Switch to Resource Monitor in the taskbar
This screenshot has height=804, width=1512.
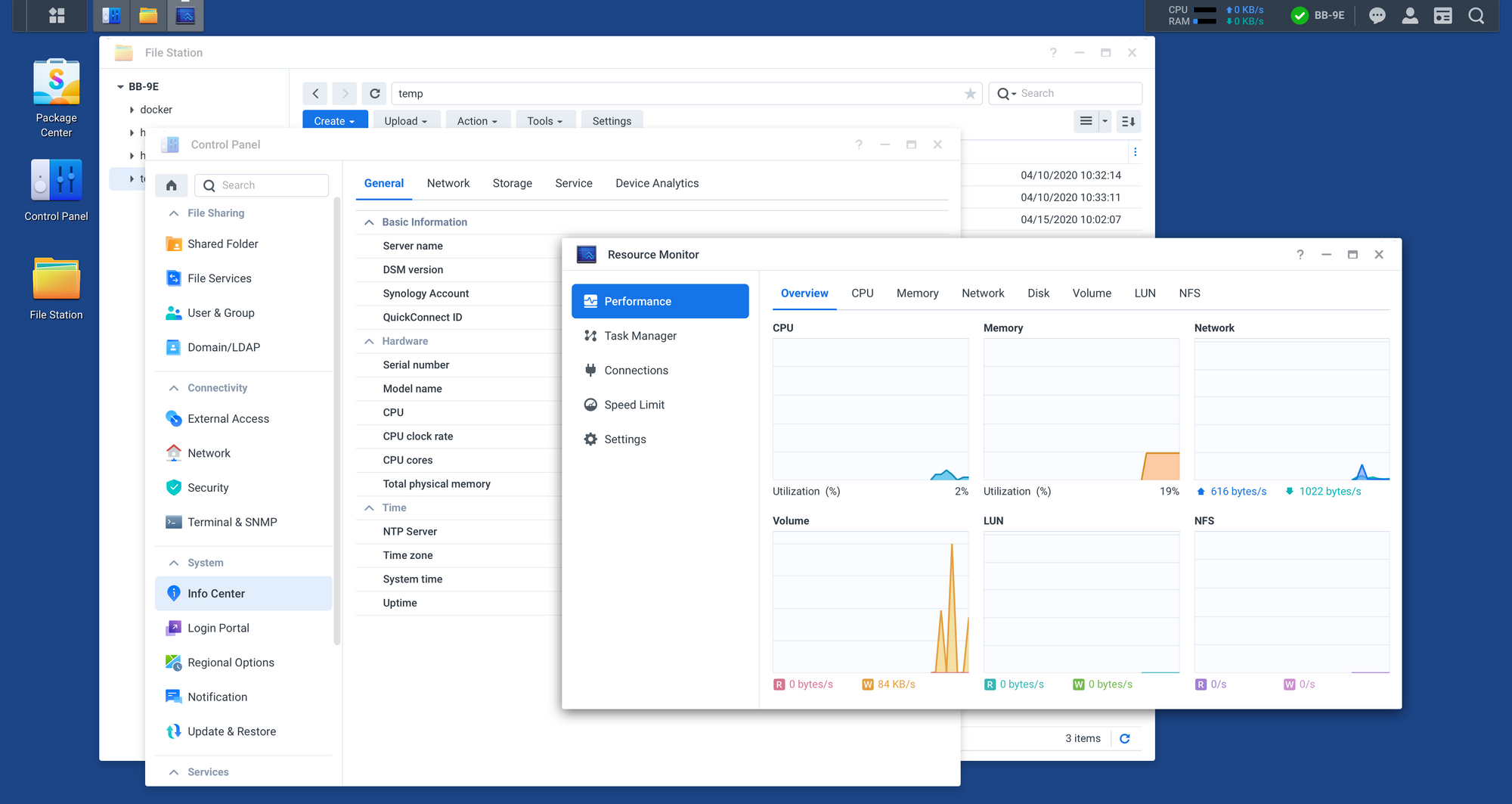click(185, 15)
